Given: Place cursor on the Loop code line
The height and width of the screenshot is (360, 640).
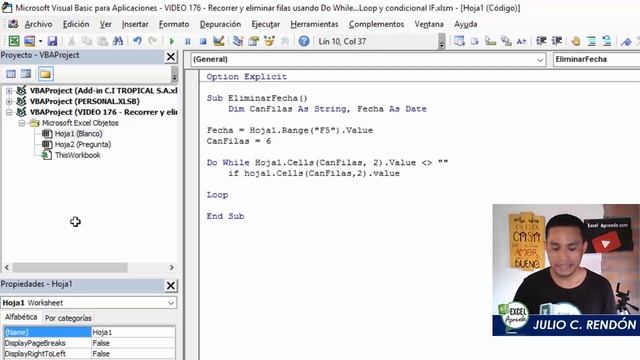Looking at the screenshot, I should coord(218,195).
